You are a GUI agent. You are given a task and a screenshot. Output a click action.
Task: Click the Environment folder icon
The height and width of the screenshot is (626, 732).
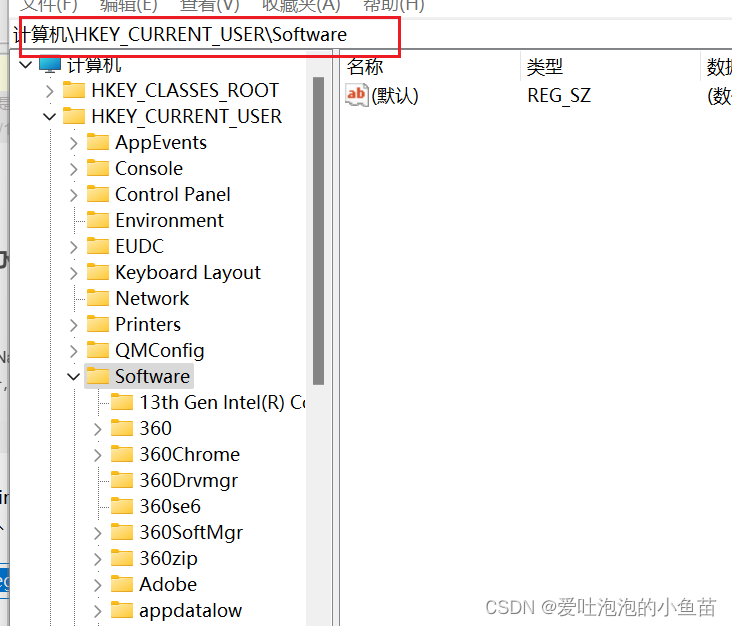pos(98,220)
